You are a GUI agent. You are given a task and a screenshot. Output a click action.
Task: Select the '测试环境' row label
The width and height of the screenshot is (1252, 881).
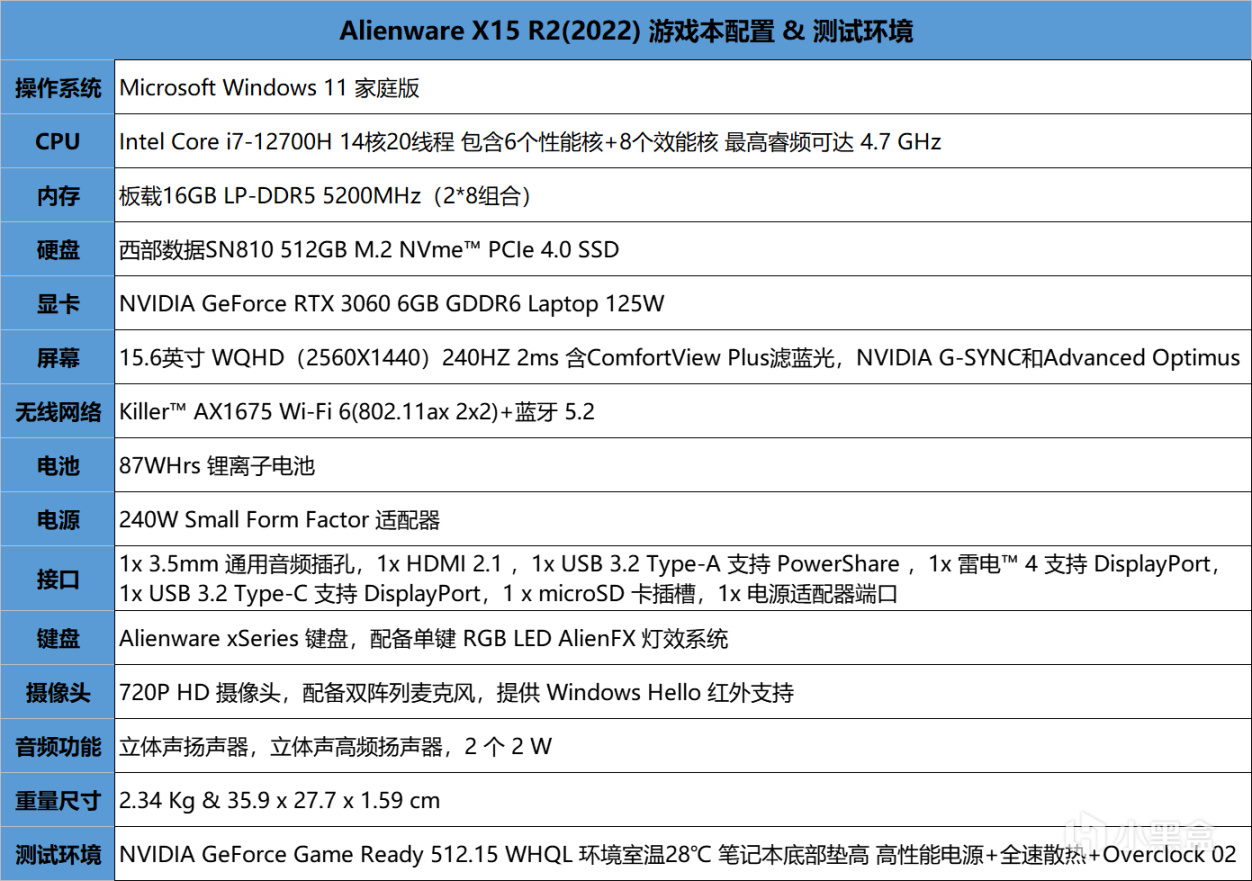tap(57, 855)
